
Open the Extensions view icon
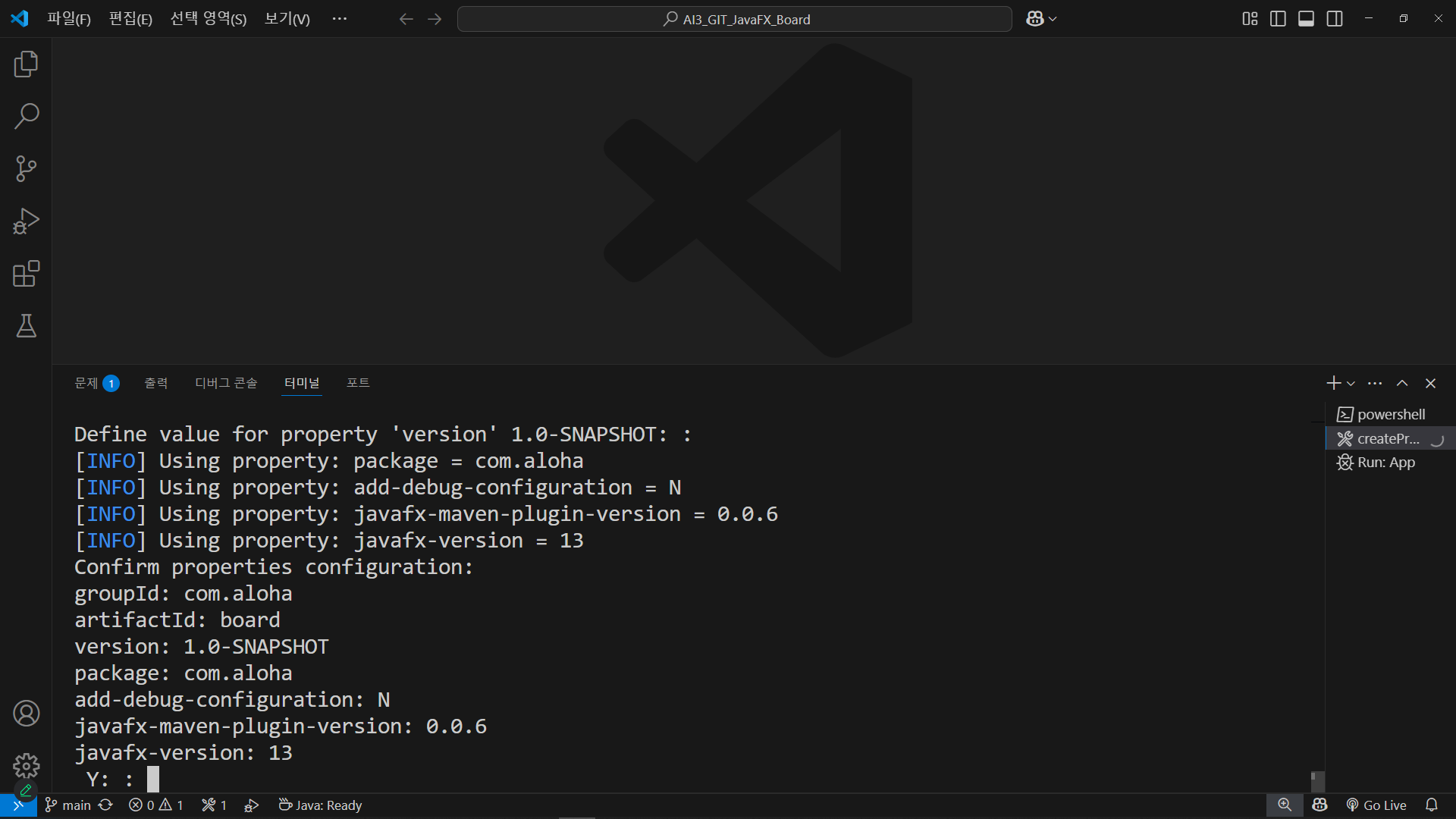26,274
